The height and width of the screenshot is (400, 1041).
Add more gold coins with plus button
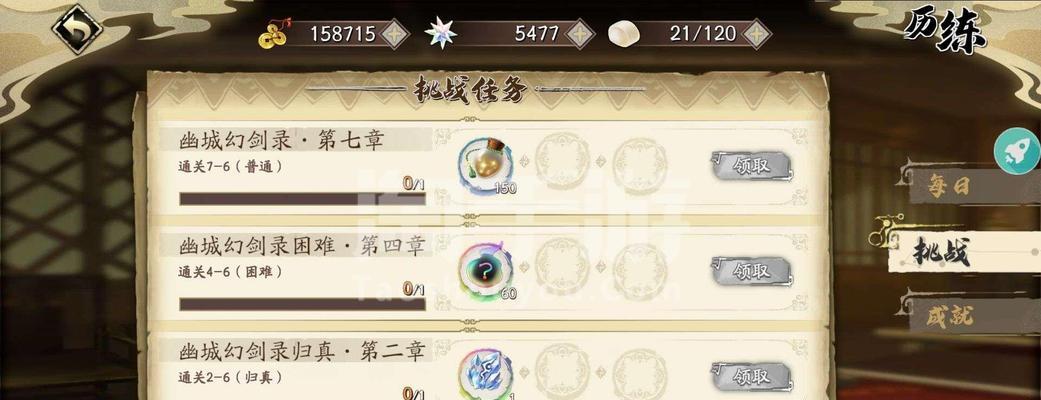394,33
